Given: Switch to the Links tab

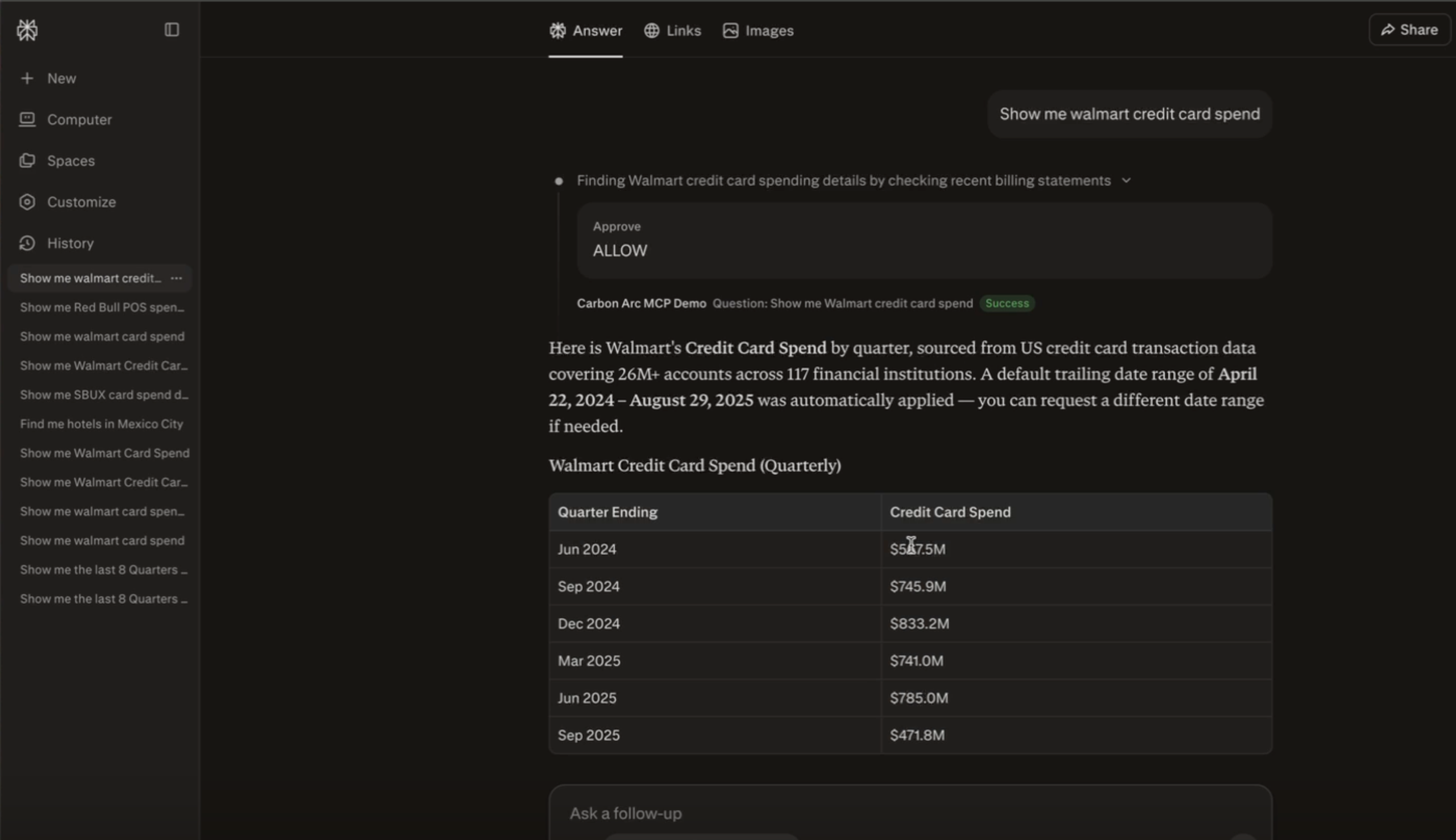Looking at the screenshot, I should 673,31.
